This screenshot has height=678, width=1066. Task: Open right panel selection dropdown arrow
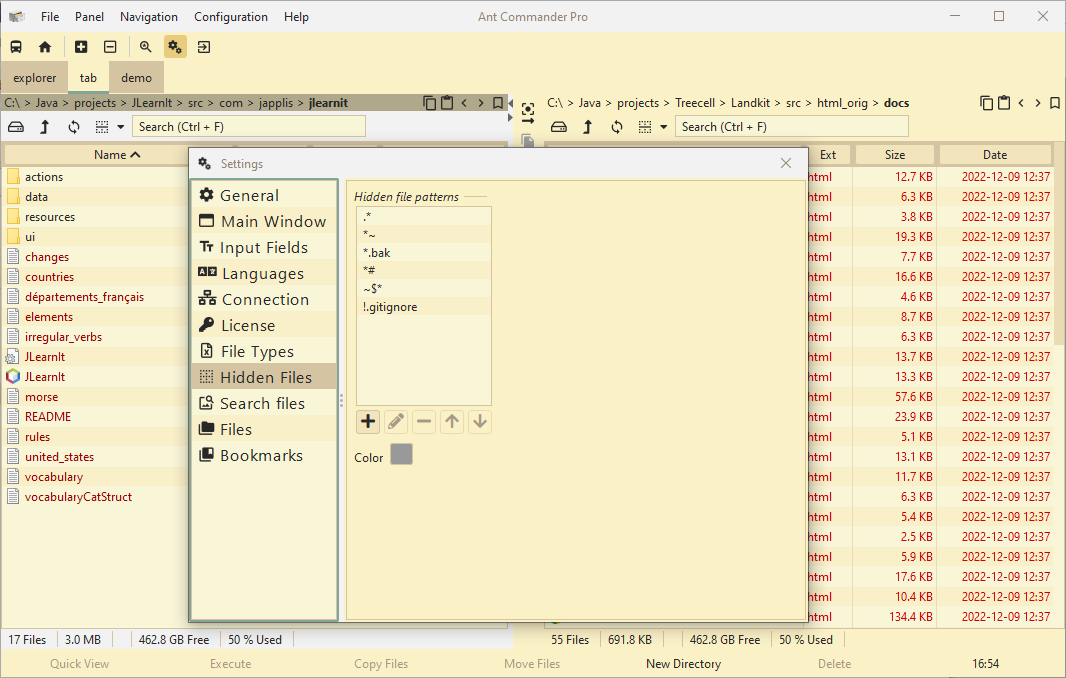click(664, 126)
